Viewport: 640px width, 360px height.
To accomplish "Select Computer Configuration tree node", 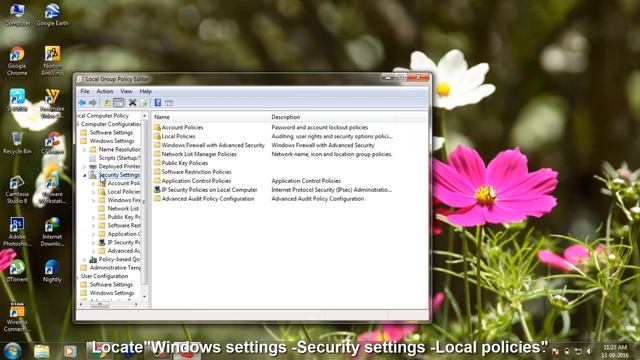I will click(110, 124).
